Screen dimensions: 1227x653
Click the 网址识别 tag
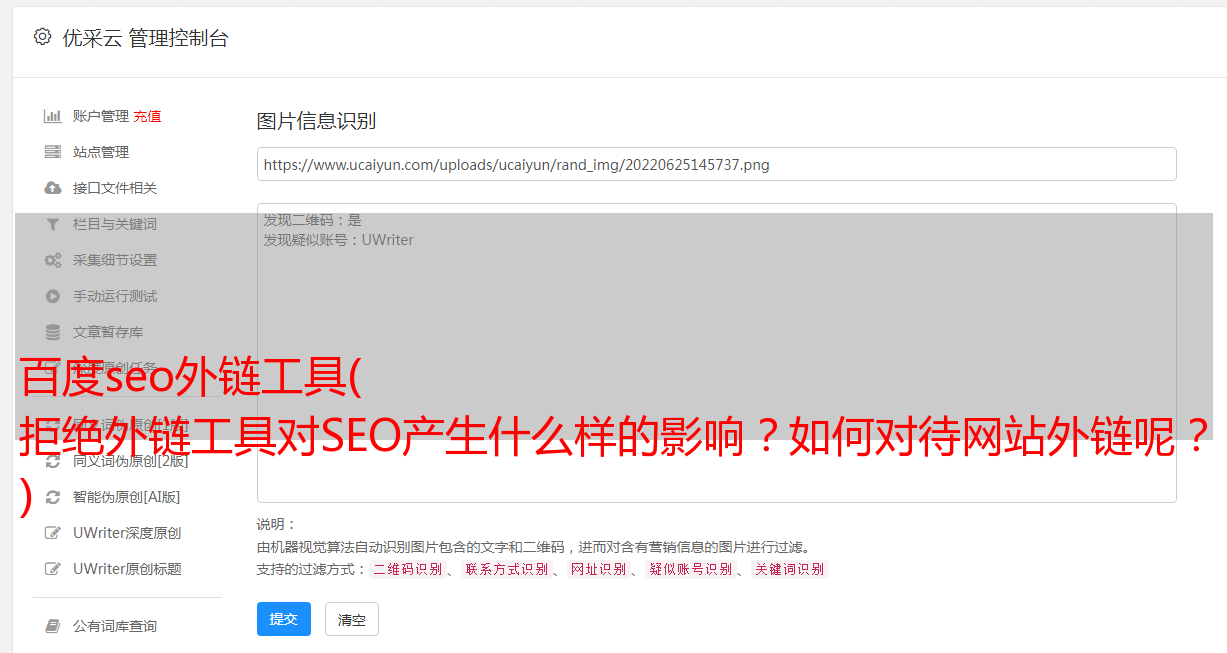598,569
